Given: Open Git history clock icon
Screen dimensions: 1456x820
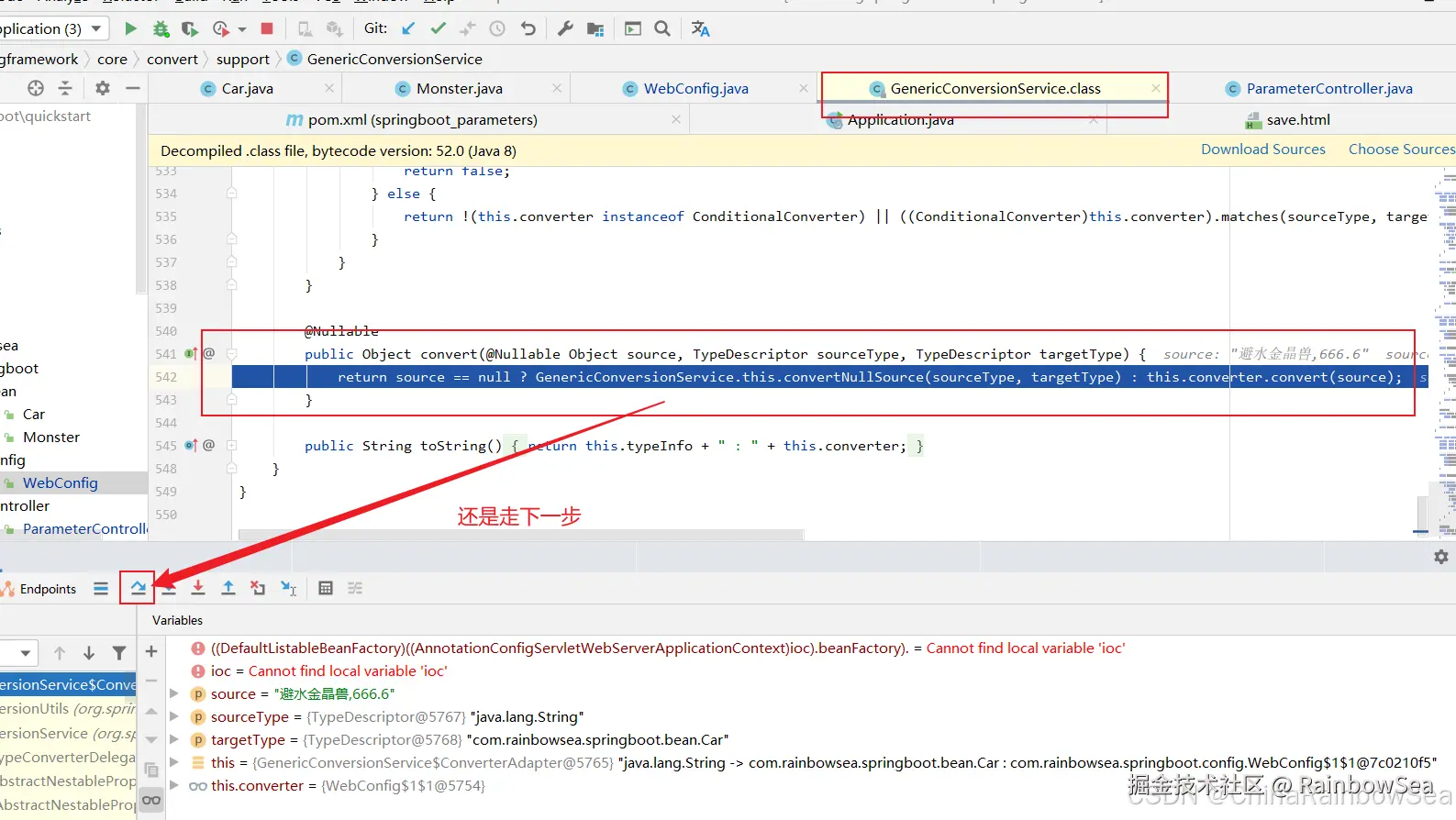Looking at the screenshot, I should point(497,28).
